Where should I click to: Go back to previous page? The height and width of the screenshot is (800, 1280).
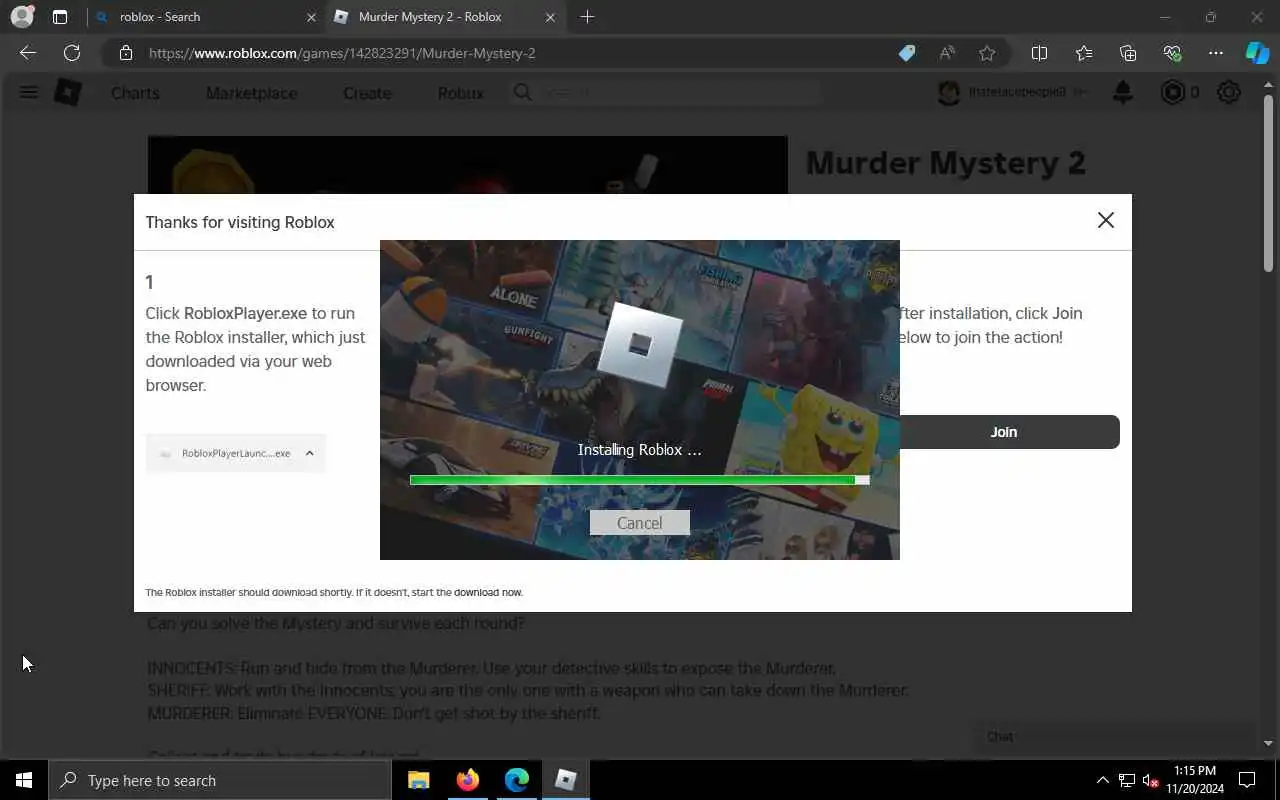28,53
